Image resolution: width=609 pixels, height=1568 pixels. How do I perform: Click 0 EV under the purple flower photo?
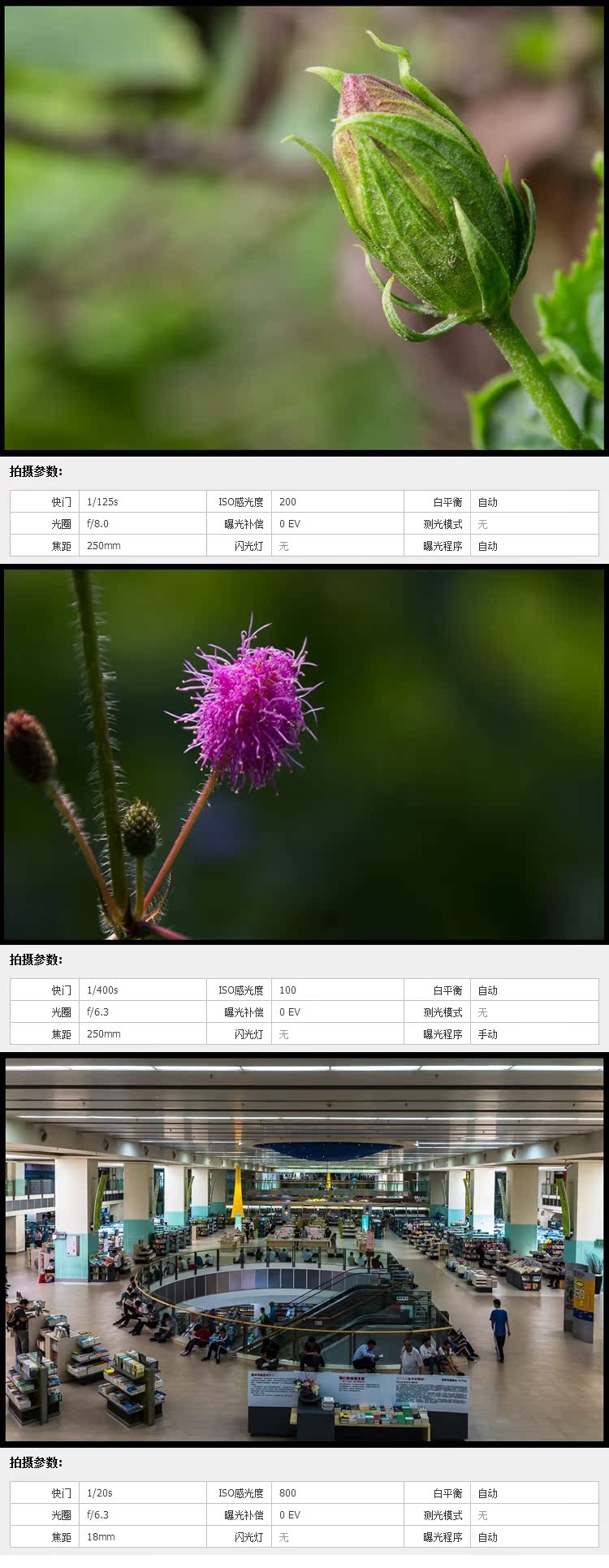click(x=289, y=1012)
